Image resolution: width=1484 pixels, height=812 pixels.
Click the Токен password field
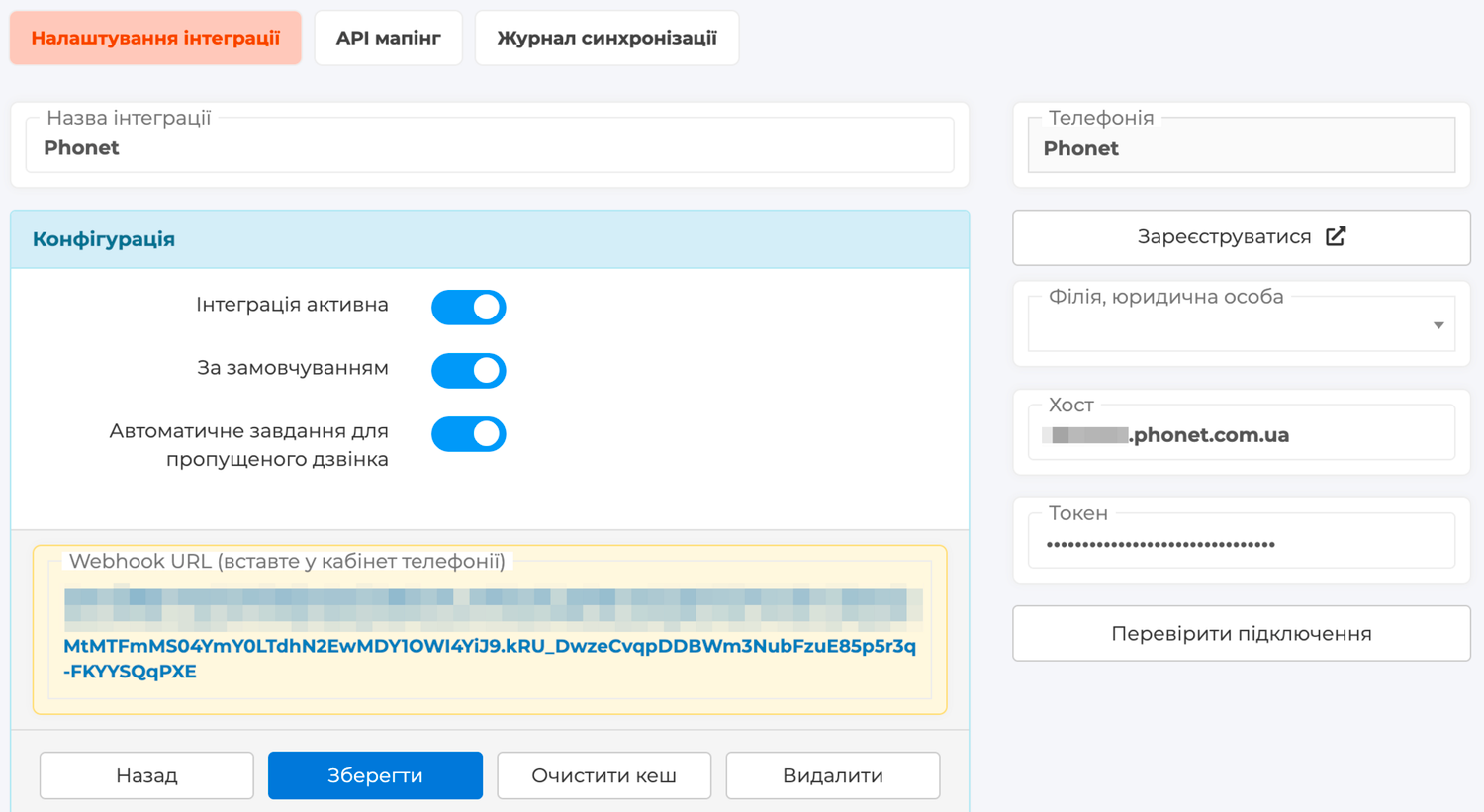pos(1242,542)
